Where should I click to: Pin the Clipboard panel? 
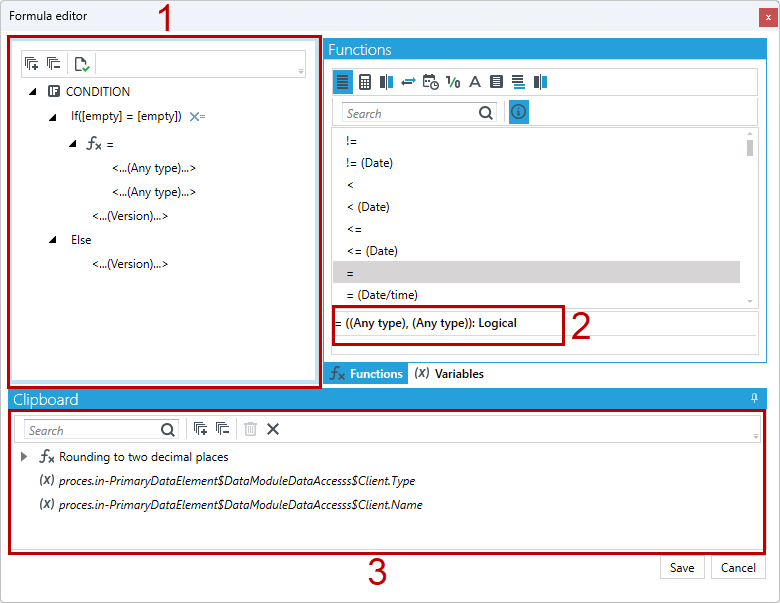coord(754,398)
